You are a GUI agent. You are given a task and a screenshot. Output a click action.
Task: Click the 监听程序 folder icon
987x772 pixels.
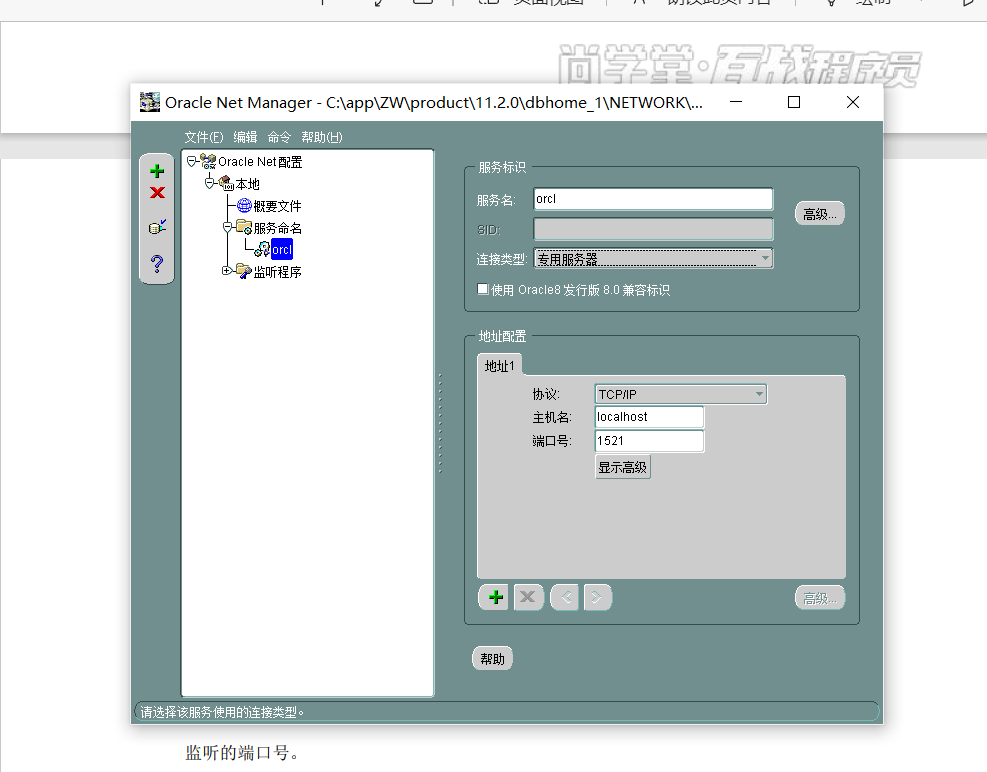(x=244, y=271)
